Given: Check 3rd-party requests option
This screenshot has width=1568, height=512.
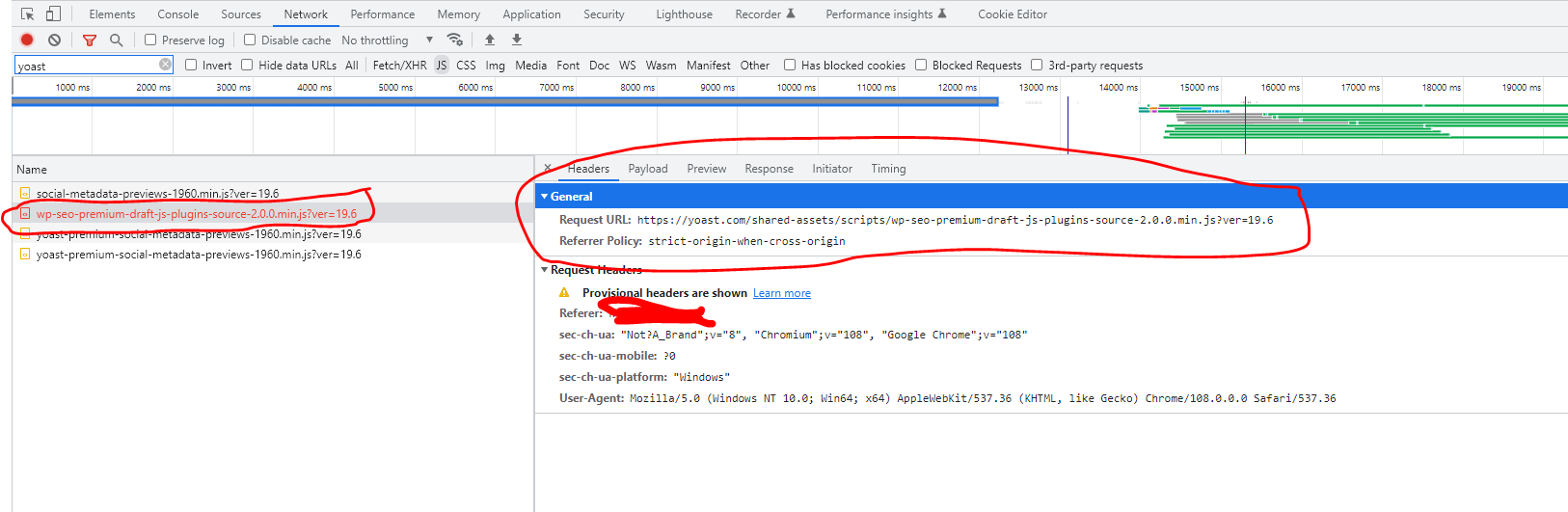Looking at the screenshot, I should (1037, 65).
